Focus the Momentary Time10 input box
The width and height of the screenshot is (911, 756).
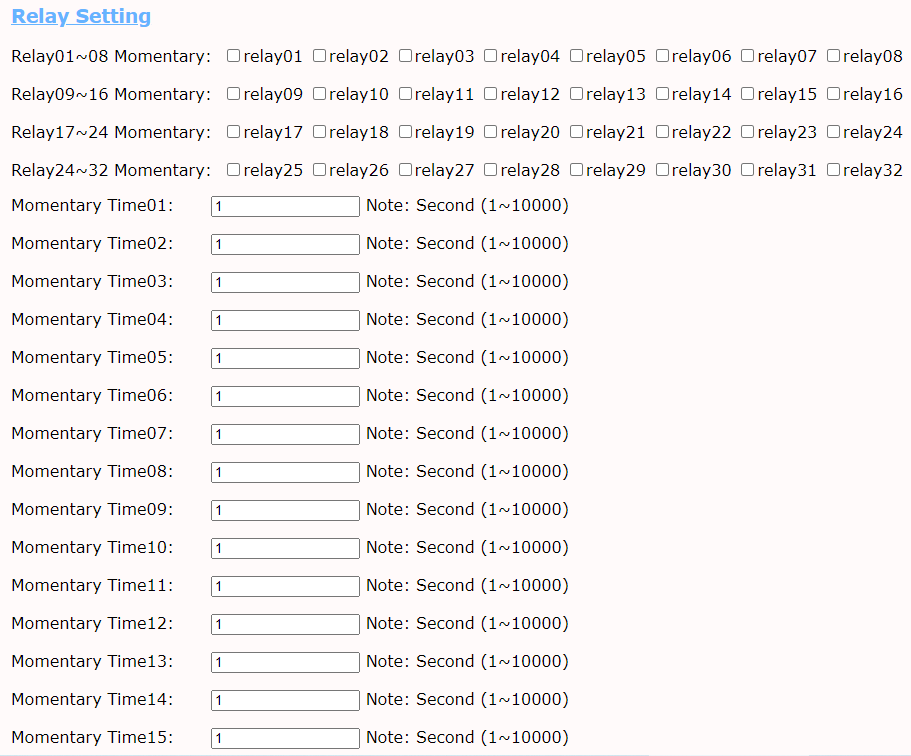coord(285,549)
